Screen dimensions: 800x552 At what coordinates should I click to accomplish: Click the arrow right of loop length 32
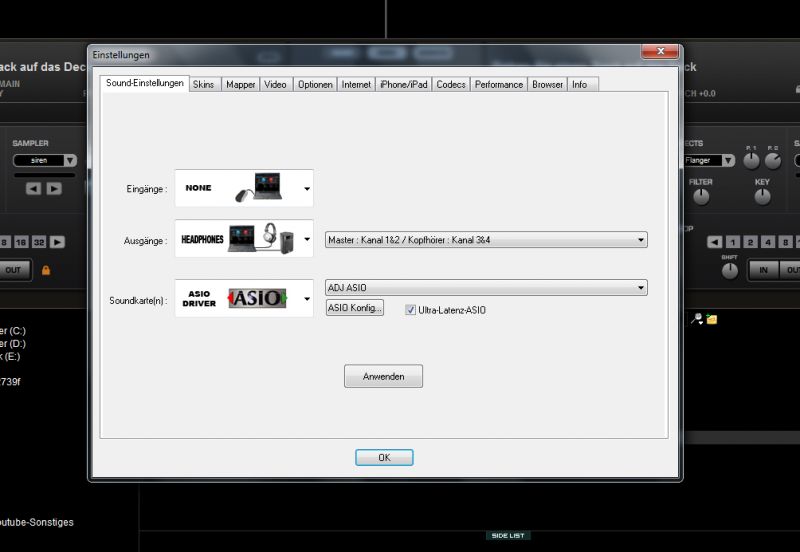[x=58, y=242]
